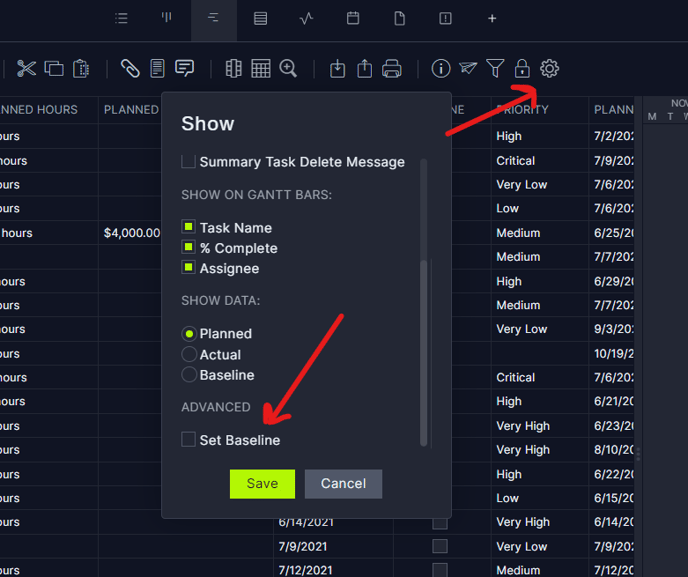This screenshot has height=577, width=688.
Task: Click the PRIORITY column header
Action: pyautogui.click(x=522, y=110)
